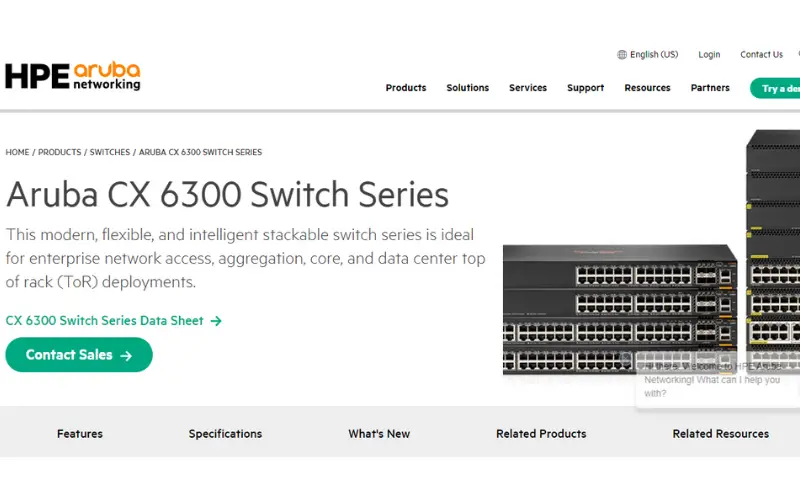The width and height of the screenshot is (800, 500).
Task: Navigate to the SWITCHES breadcrumb
Action: coord(110,152)
